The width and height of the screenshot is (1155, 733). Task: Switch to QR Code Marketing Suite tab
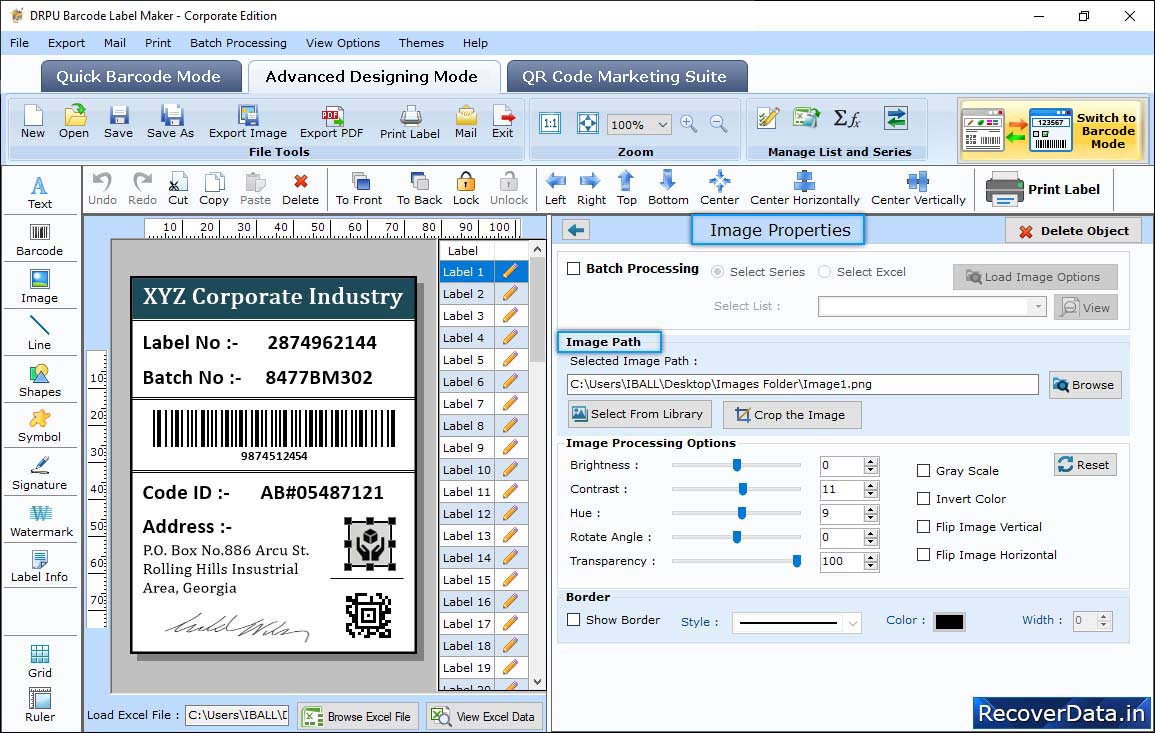click(625, 77)
